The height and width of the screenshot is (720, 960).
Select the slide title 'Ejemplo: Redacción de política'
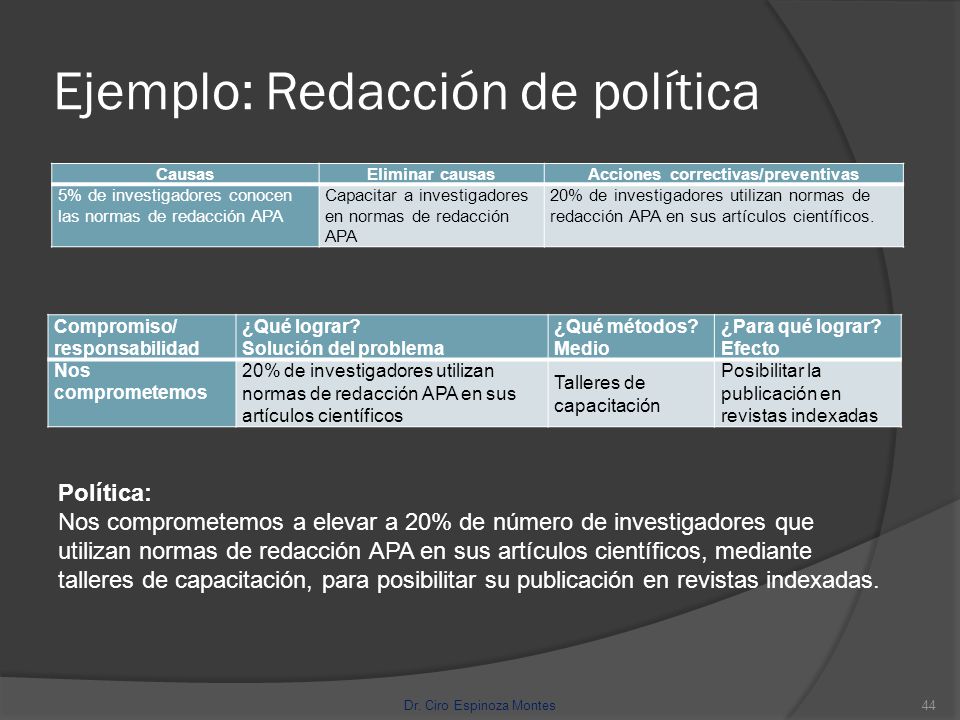point(407,92)
